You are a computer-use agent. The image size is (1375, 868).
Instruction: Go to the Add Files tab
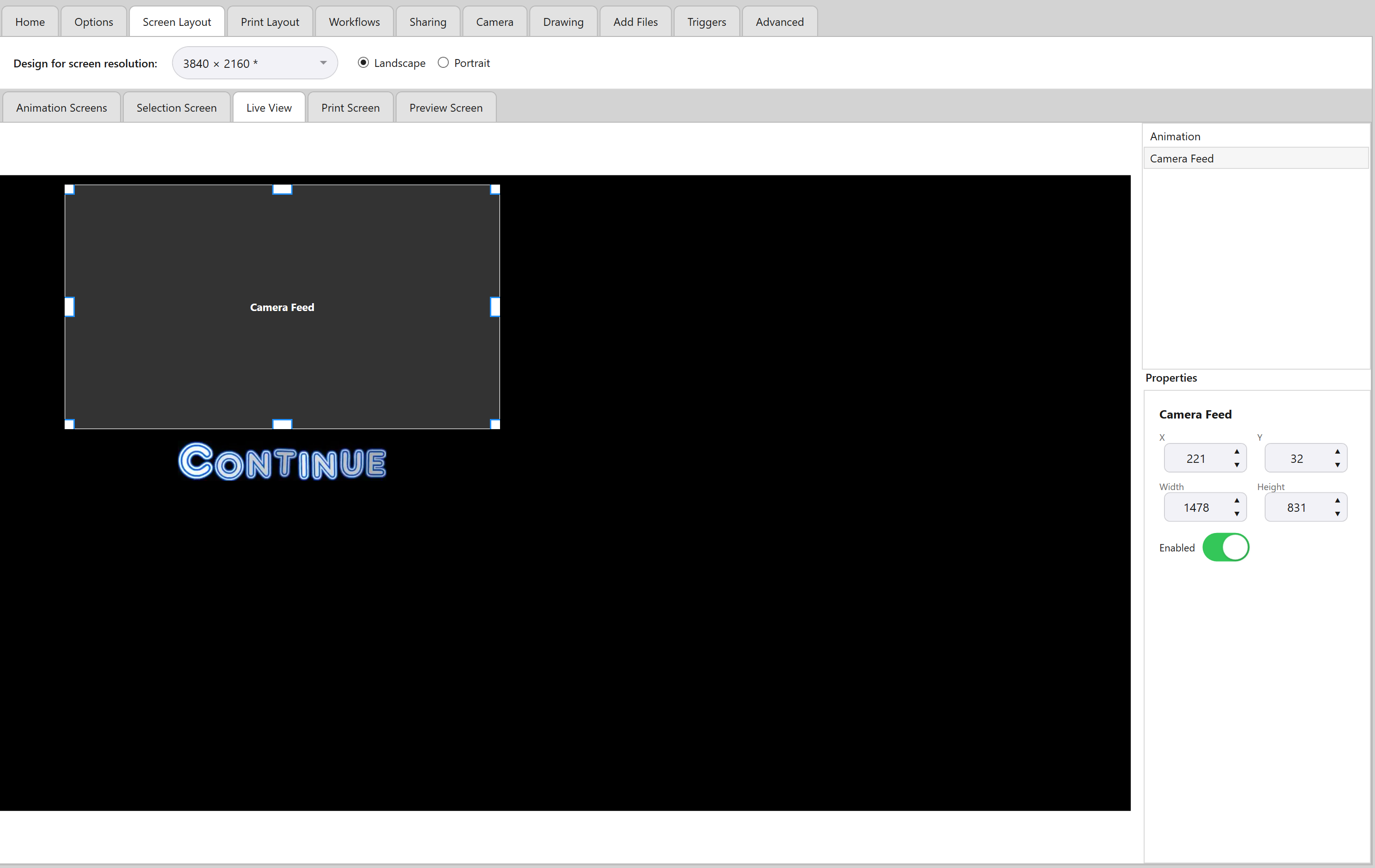tap(635, 22)
